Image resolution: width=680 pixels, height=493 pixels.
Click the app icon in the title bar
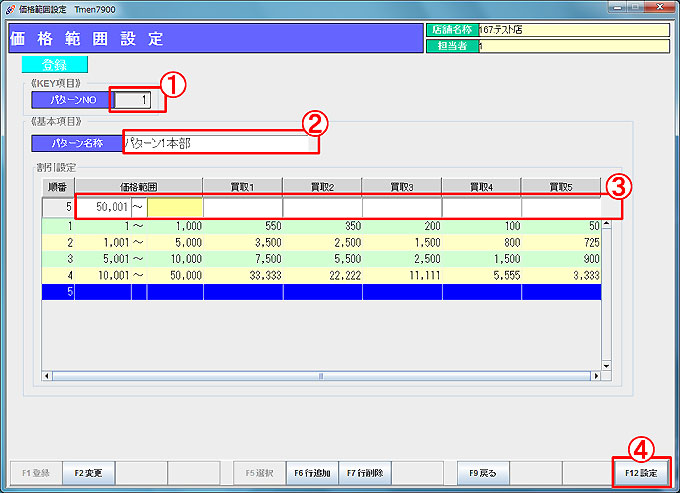click(9, 8)
